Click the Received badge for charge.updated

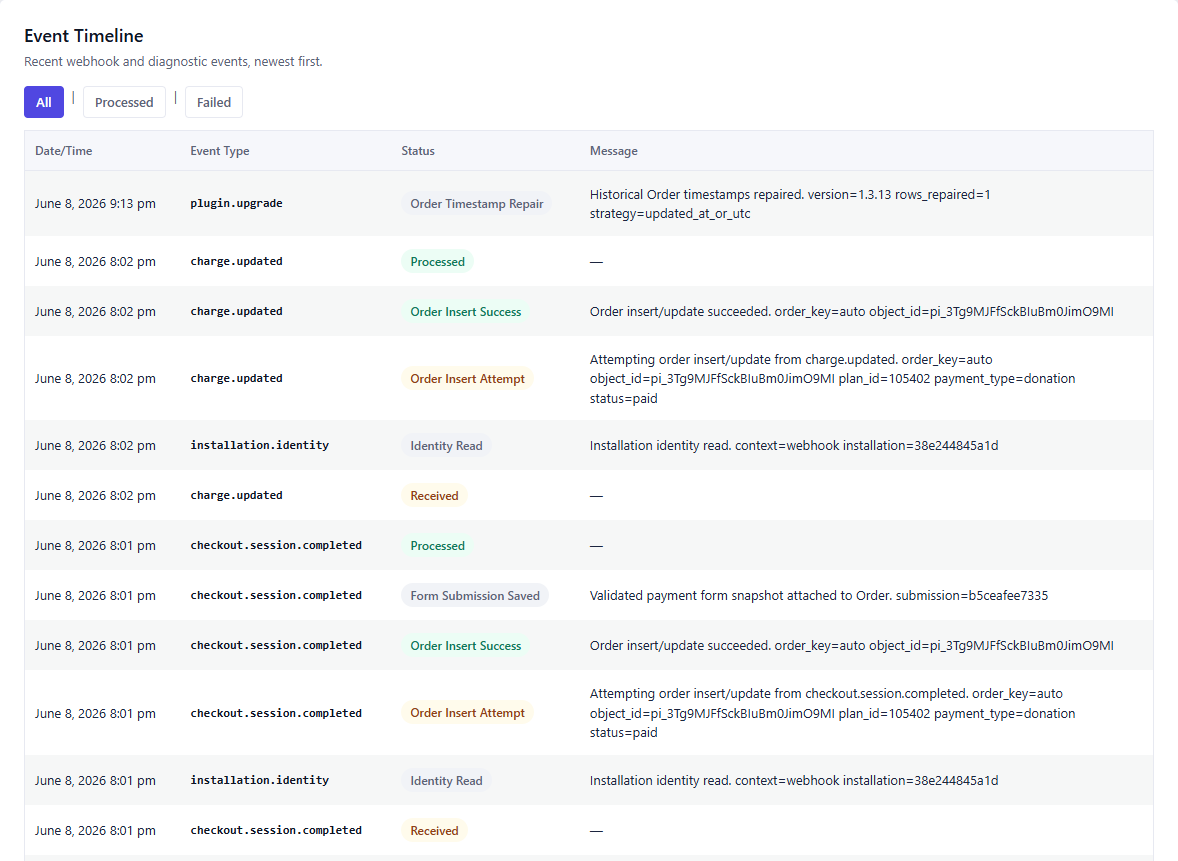tap(434, 496)
